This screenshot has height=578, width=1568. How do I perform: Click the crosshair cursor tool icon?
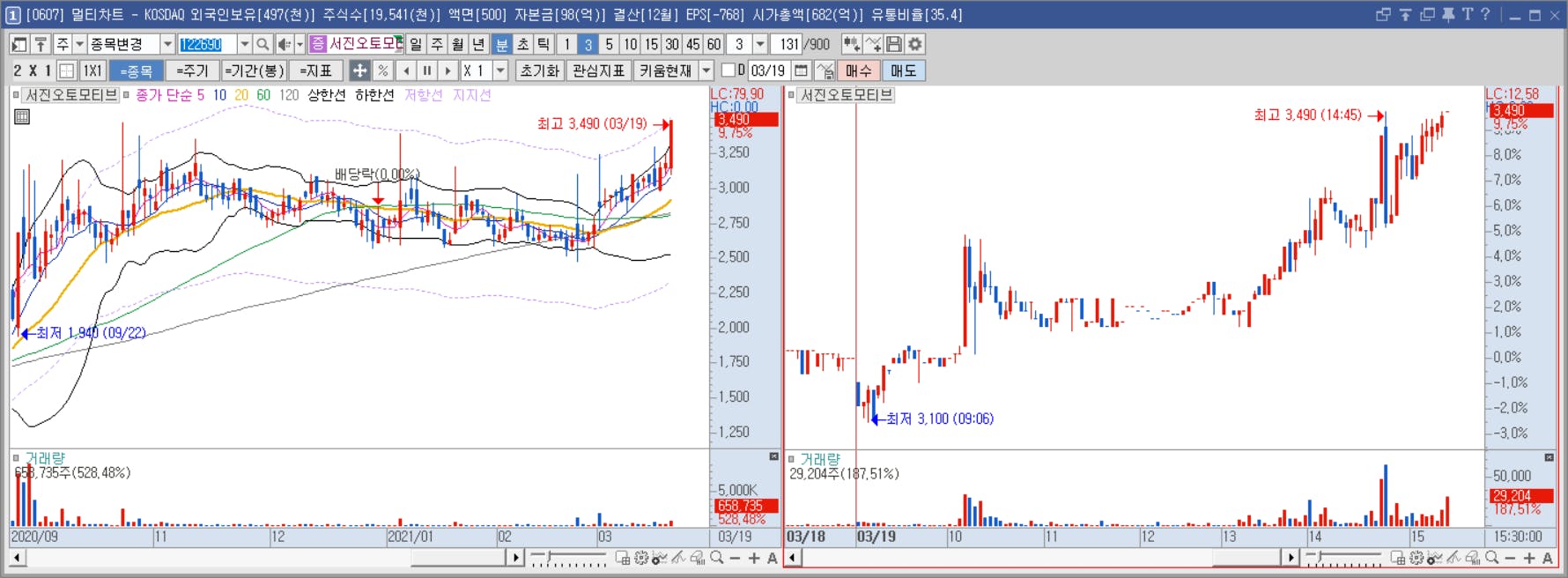(359, 70)
